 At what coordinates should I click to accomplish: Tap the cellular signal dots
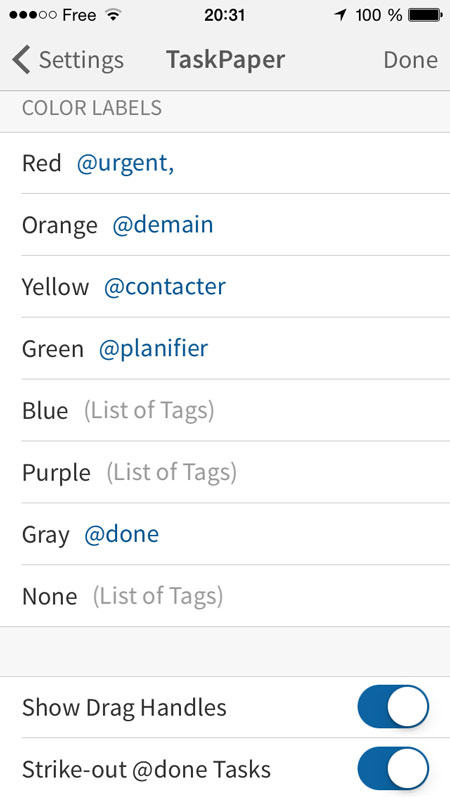(x=33, y=15)
